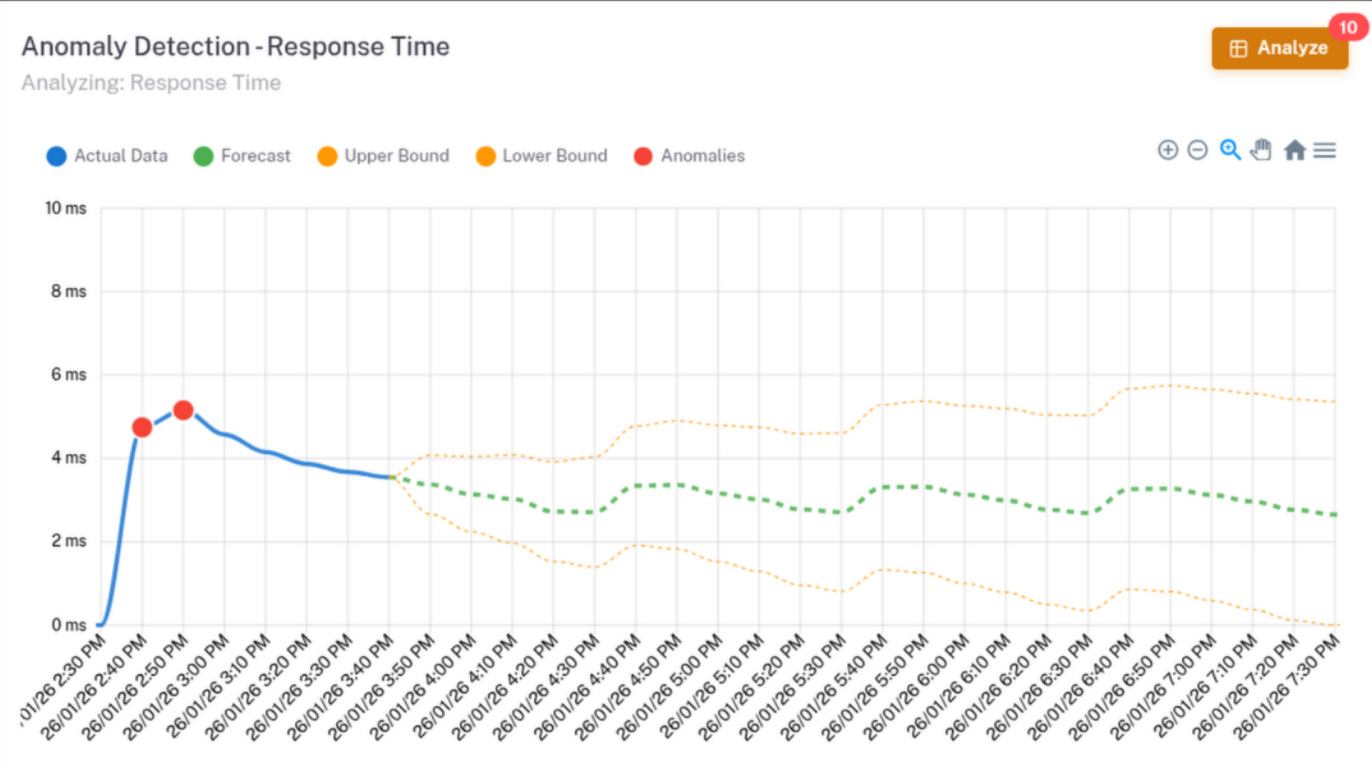
Task: Hide the Forecast series via its legend entry
Action: [x=243, y=156]
